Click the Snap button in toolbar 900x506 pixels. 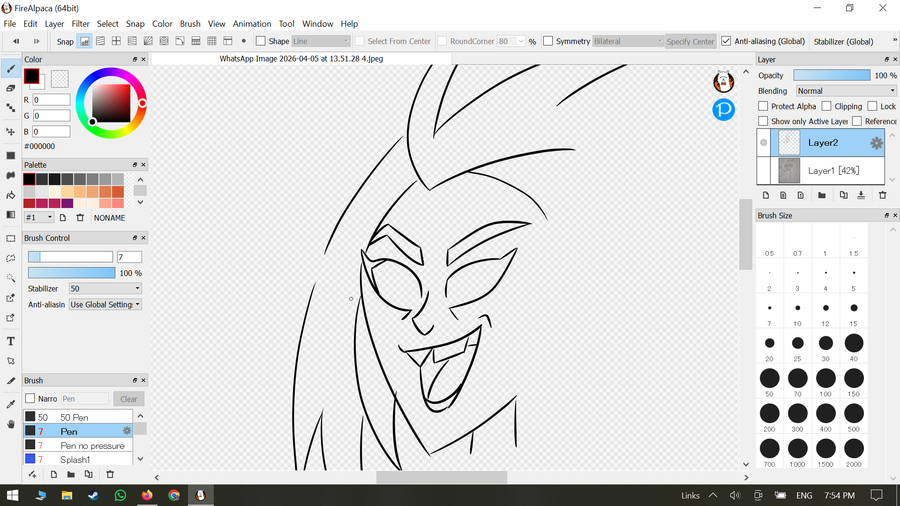pos(65,42)
